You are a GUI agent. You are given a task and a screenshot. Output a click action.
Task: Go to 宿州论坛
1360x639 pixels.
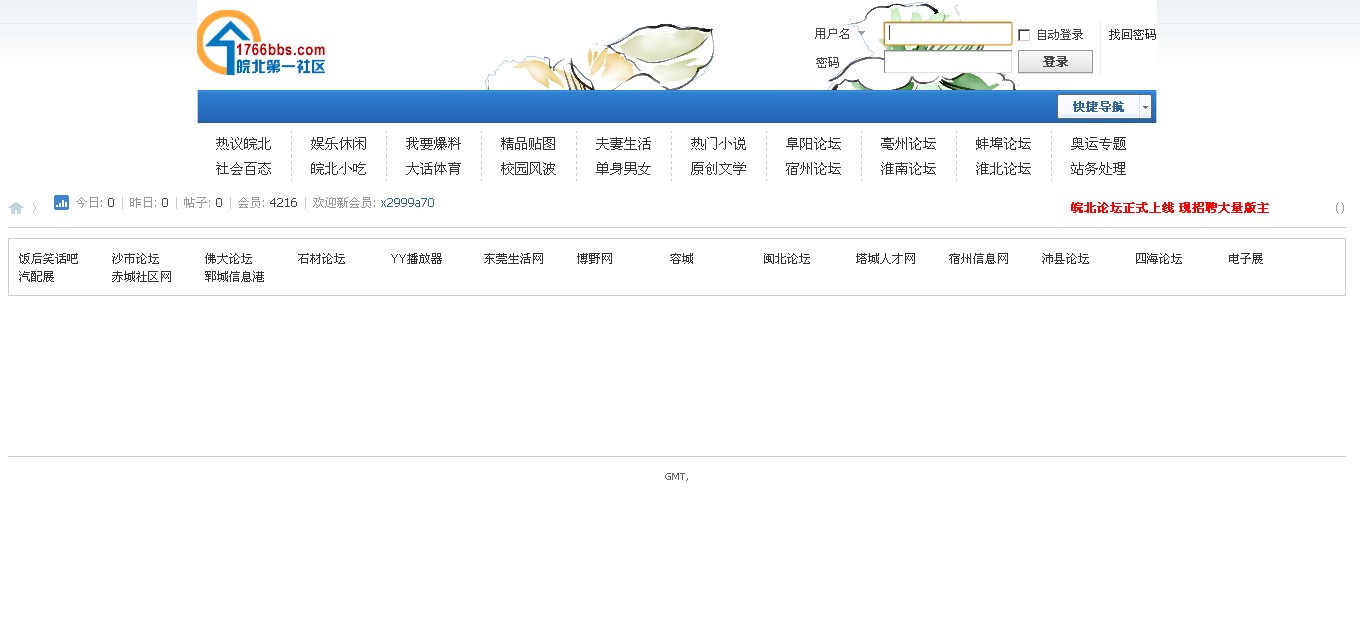(813, 169)
